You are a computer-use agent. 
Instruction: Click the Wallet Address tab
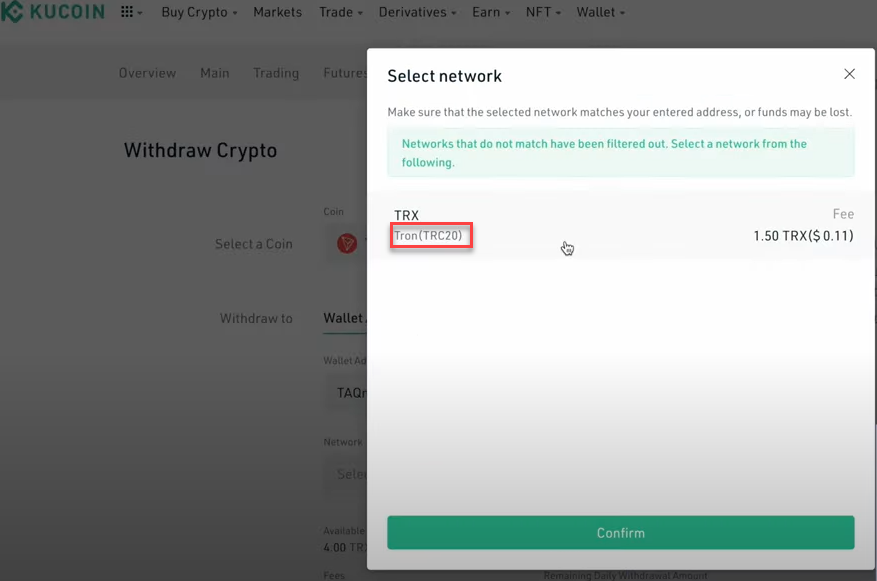point(344,318)
